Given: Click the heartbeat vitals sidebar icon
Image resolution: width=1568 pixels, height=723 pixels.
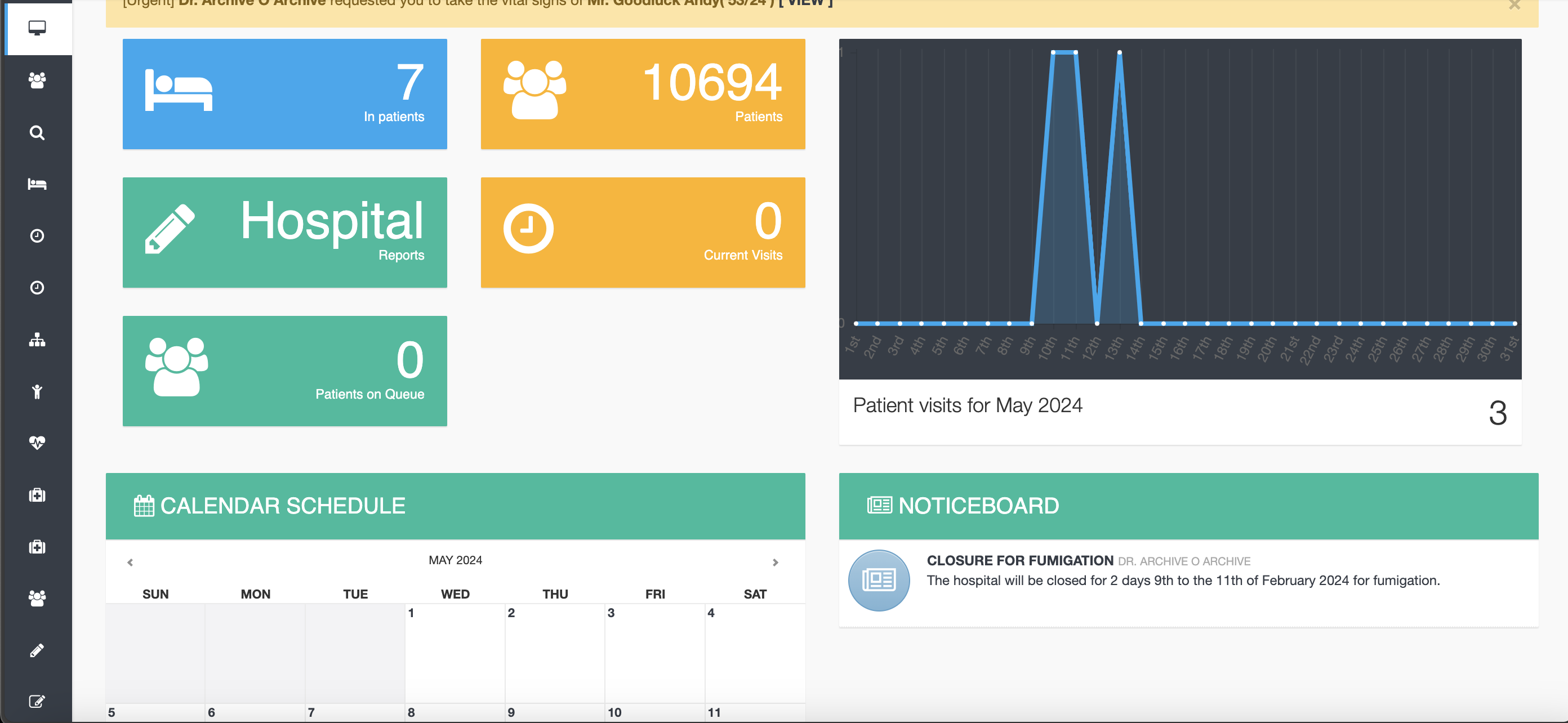Looking at the screenshot, I should click(x=37, y=443).
